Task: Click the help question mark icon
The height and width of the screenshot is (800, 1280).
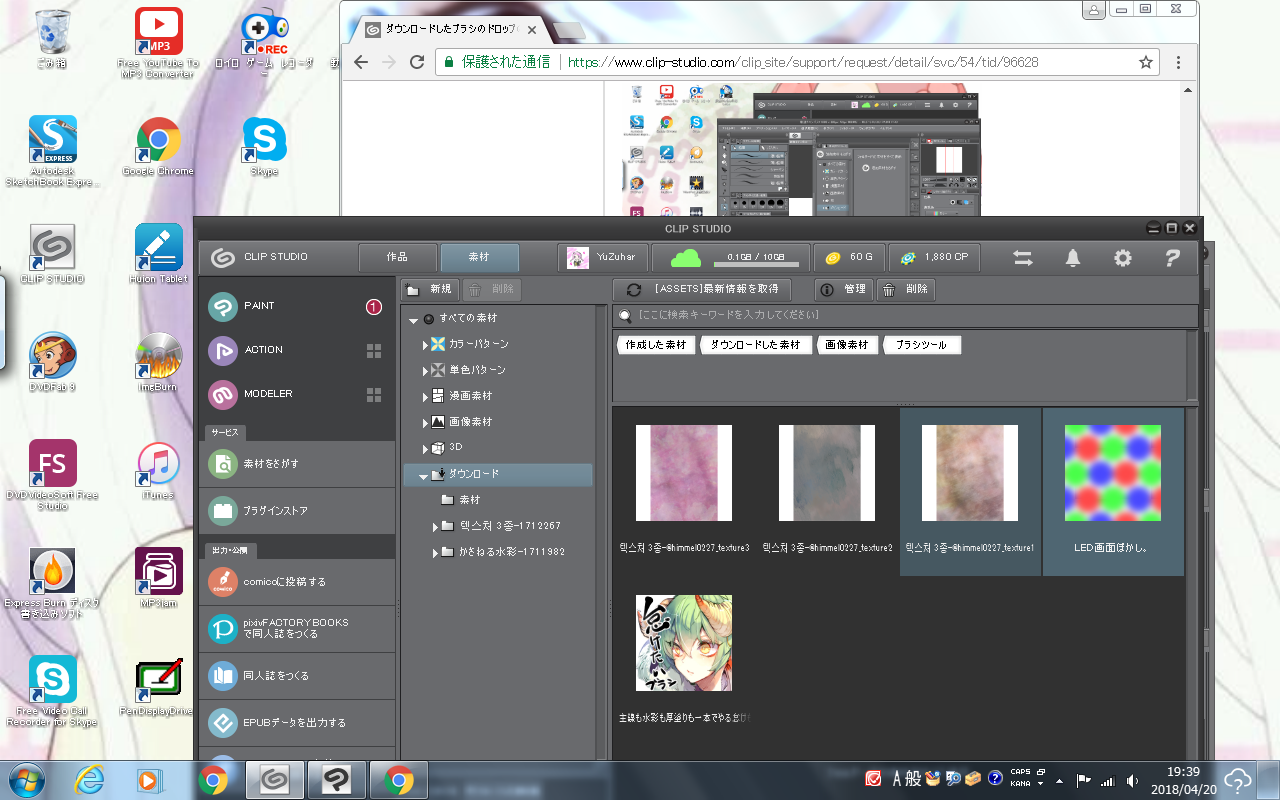Action: click(1173, 258)
